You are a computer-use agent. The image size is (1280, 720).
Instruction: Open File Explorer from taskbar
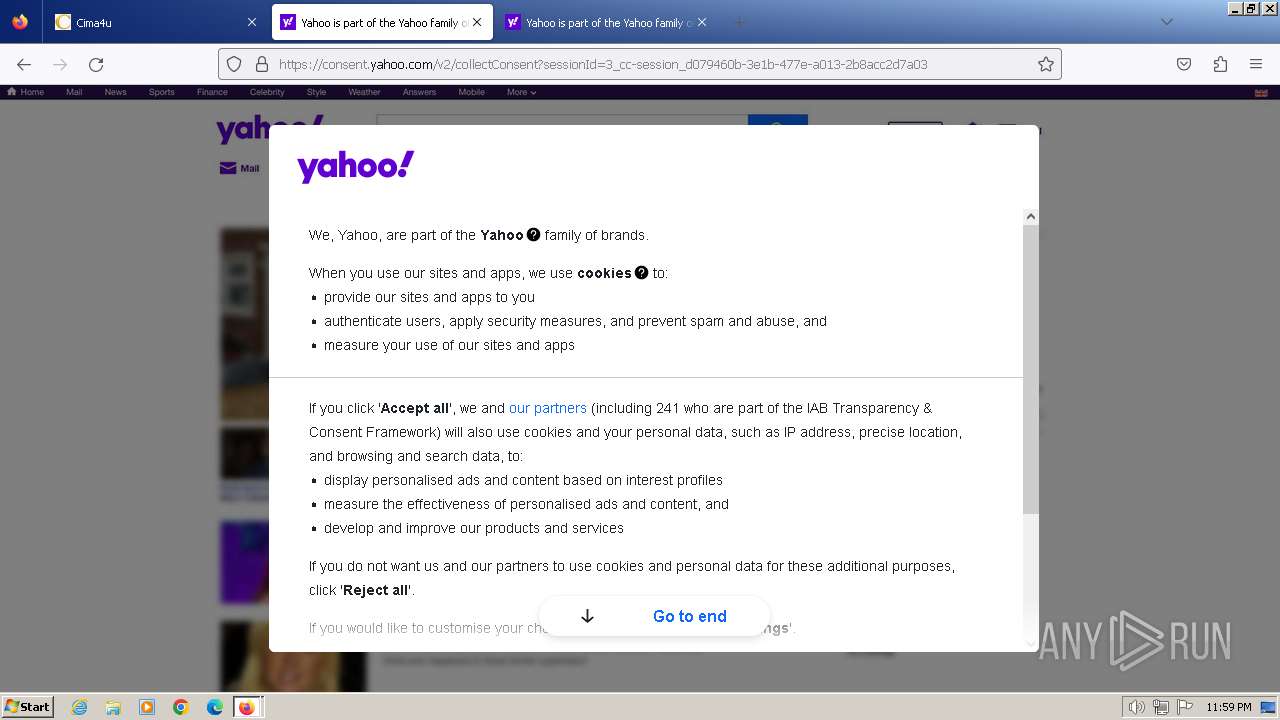113,707
